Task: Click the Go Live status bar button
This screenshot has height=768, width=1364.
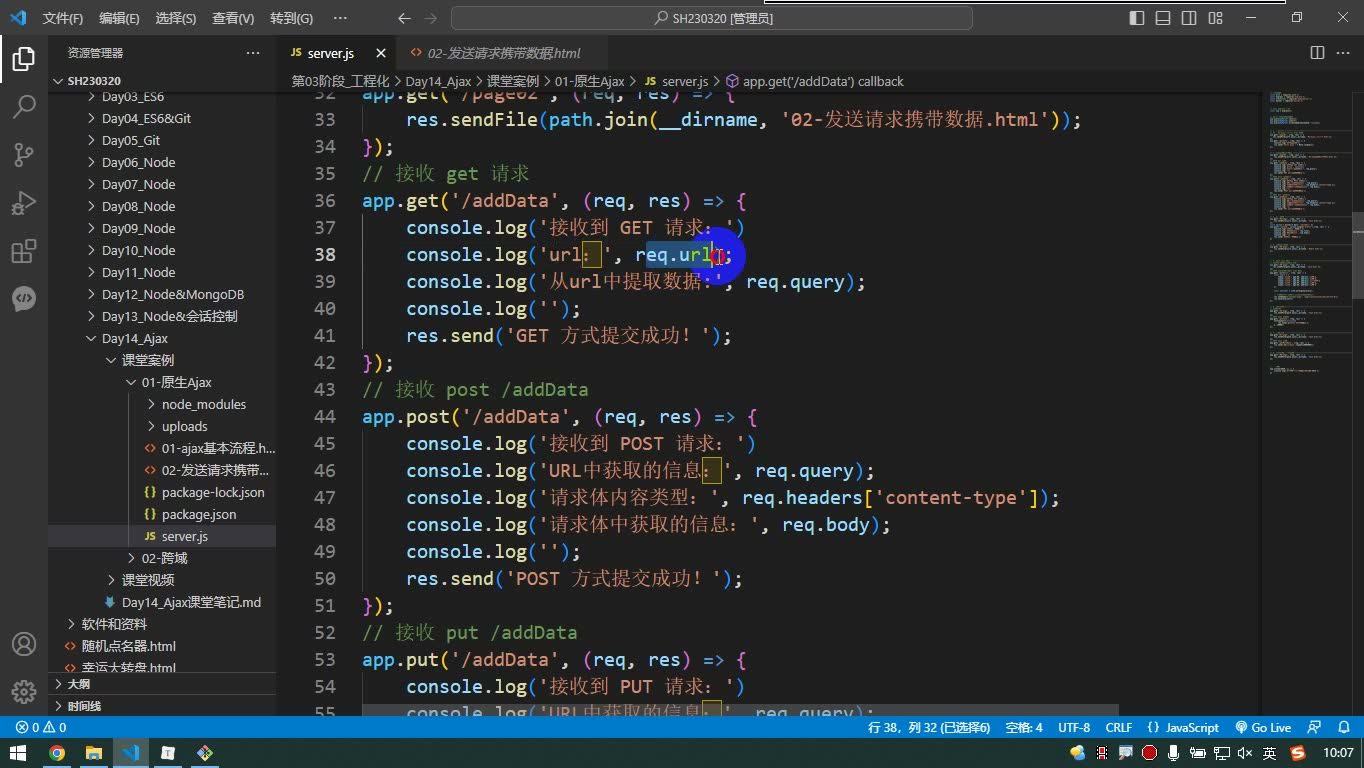Action: coord(1263,728)
